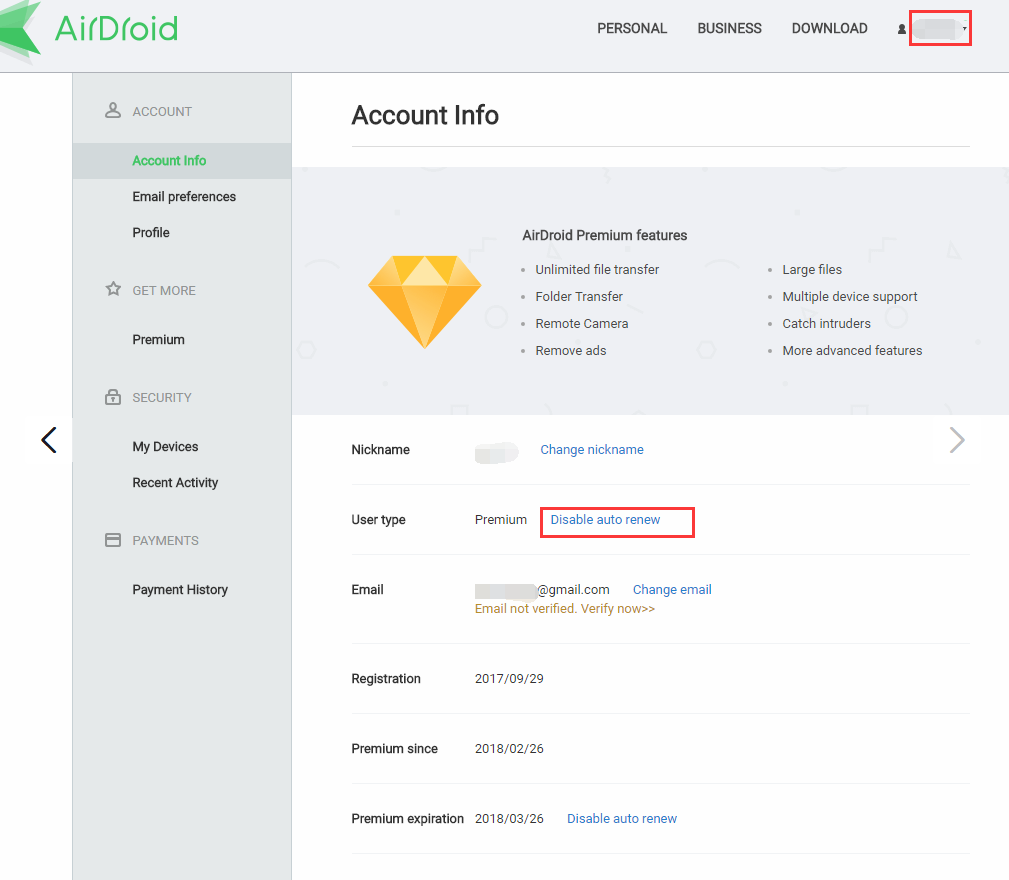Click premium since date 2018/02/26
The width and height of the screenshot is (1009, 880).
click(509, 748)
